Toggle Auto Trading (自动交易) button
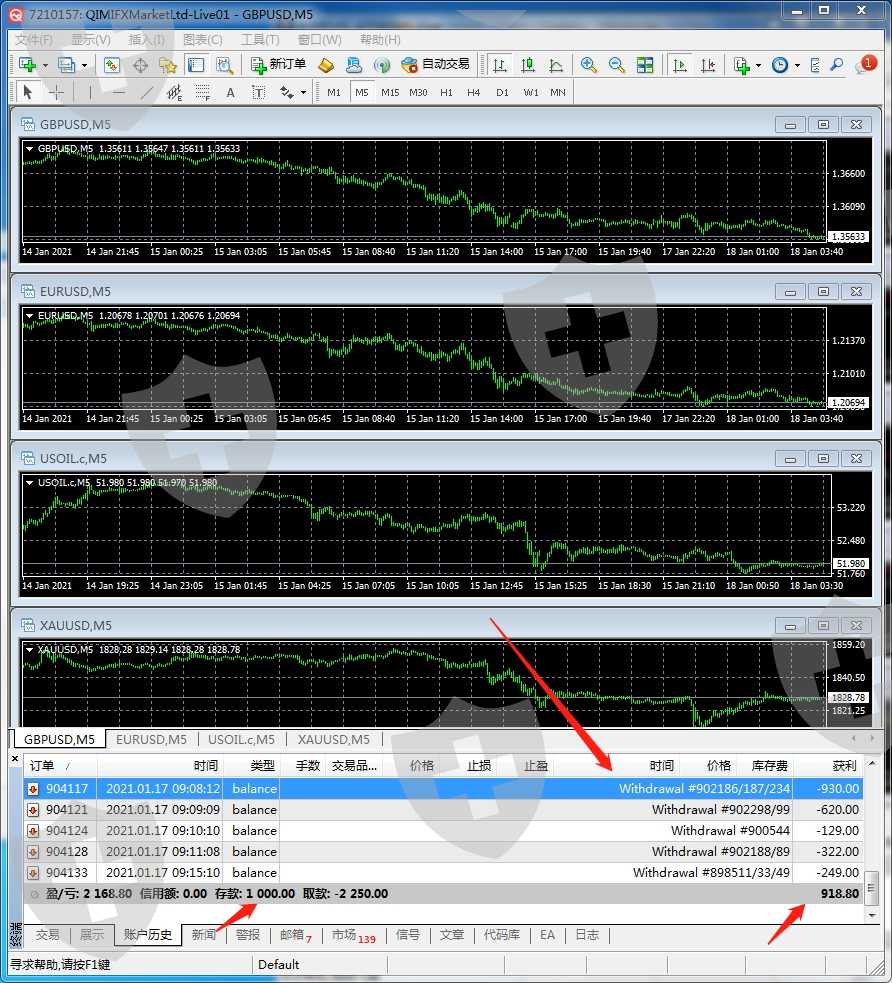Screen dimensions: 892x983 point(435,64)
